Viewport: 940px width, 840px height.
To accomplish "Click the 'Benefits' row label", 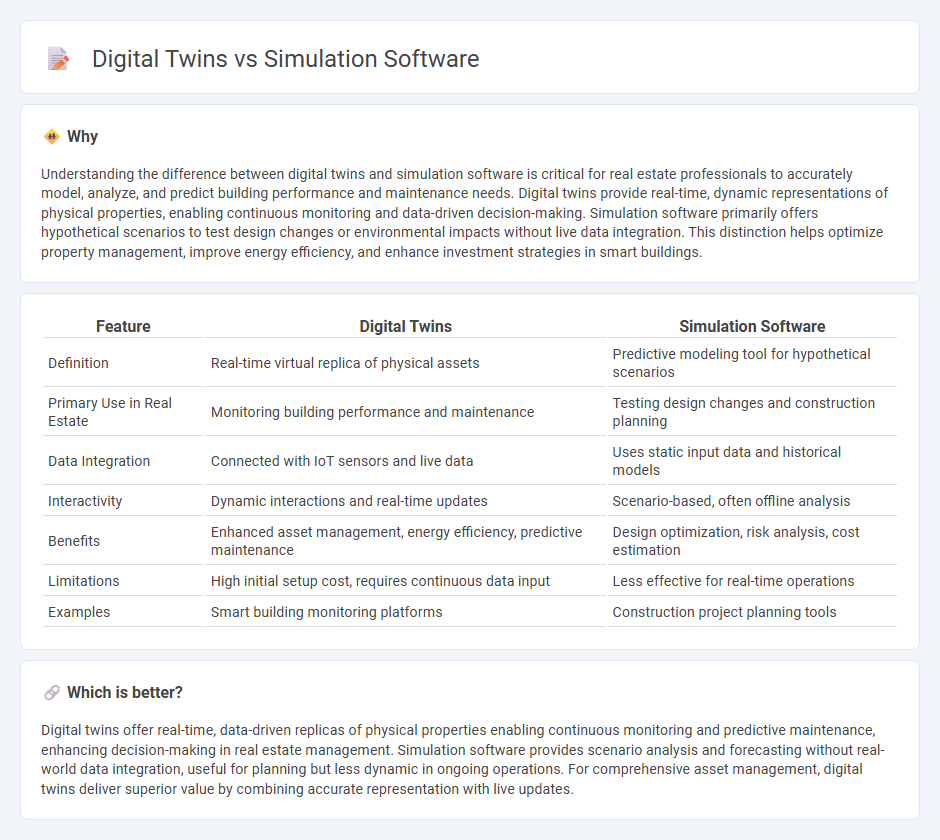I will coord(74,541).
